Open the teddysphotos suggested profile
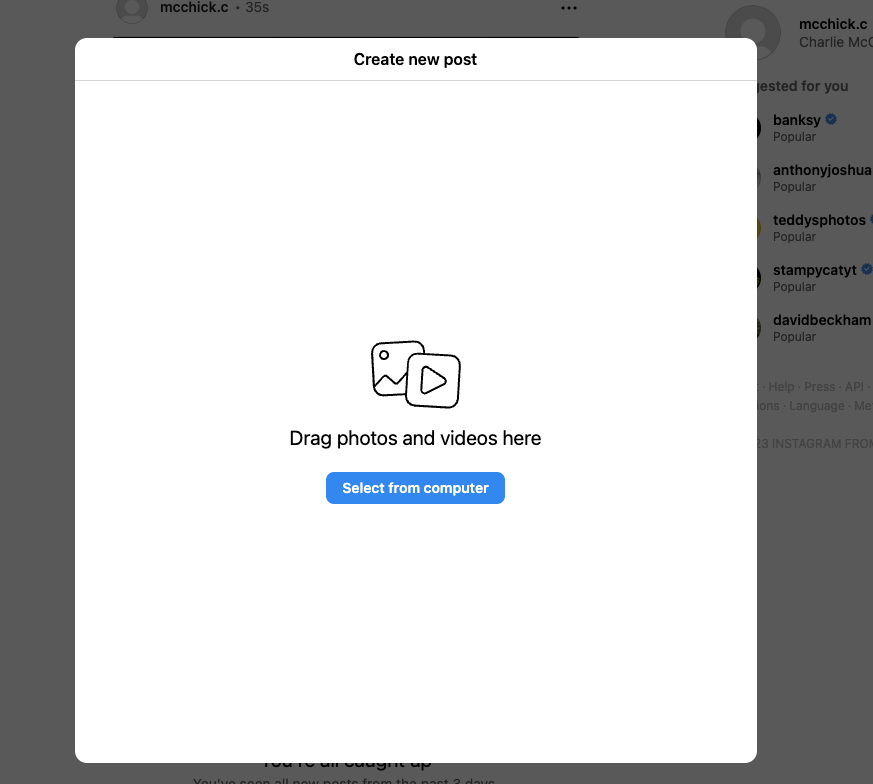This screenshot has height=784, width=873. tap(819, 220)
